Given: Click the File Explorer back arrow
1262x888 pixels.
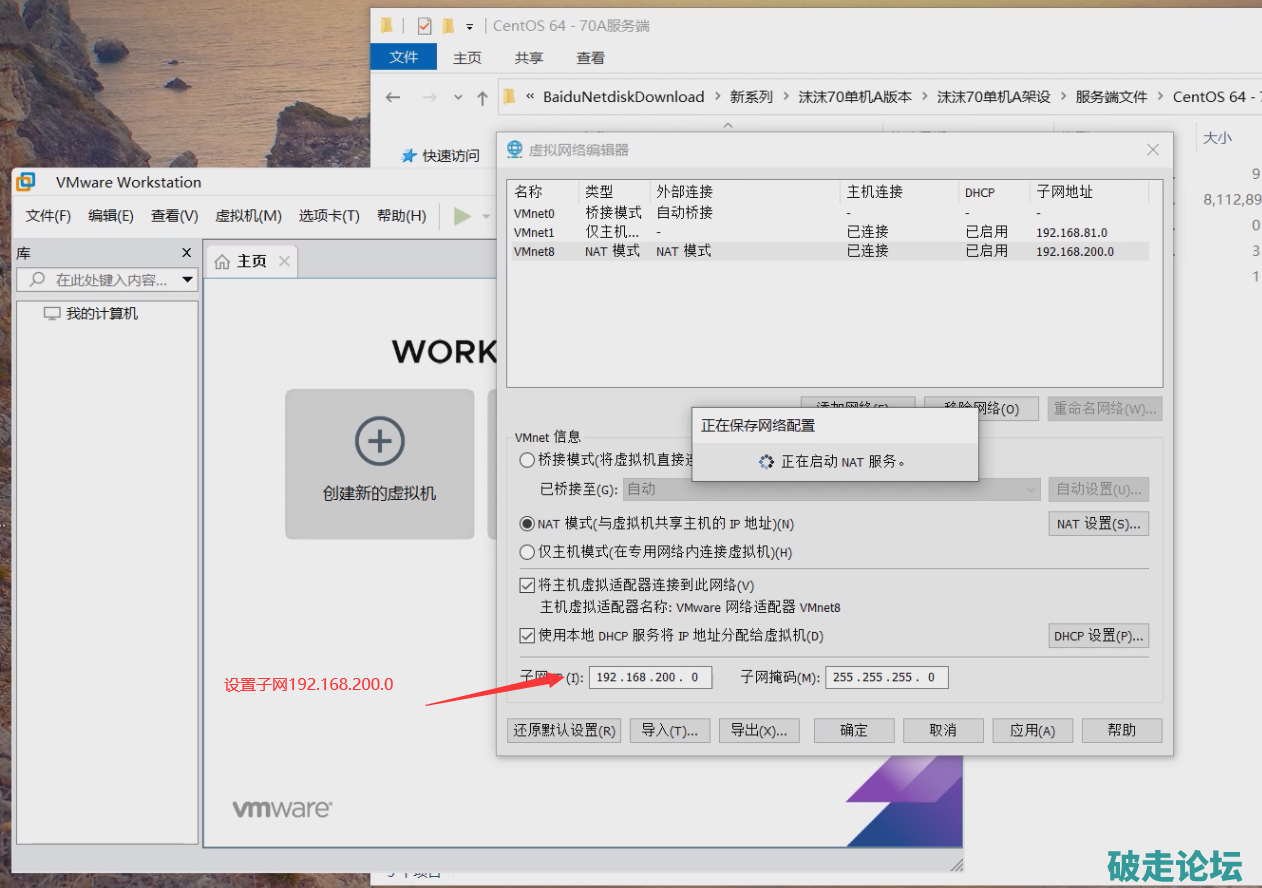Looking at the screenshot, I should (393, 97).
